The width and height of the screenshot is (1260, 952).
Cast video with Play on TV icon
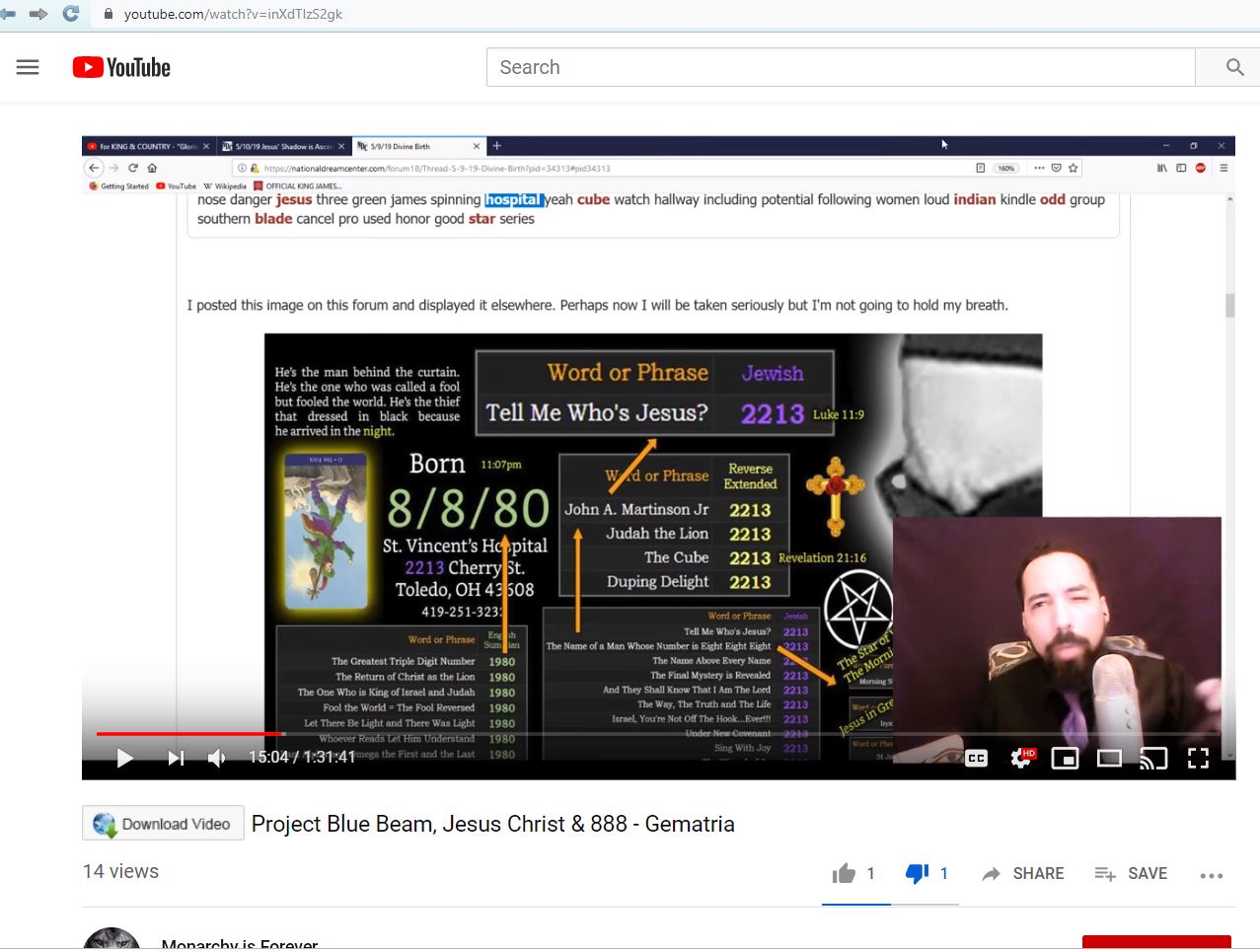pos(1153,758)
